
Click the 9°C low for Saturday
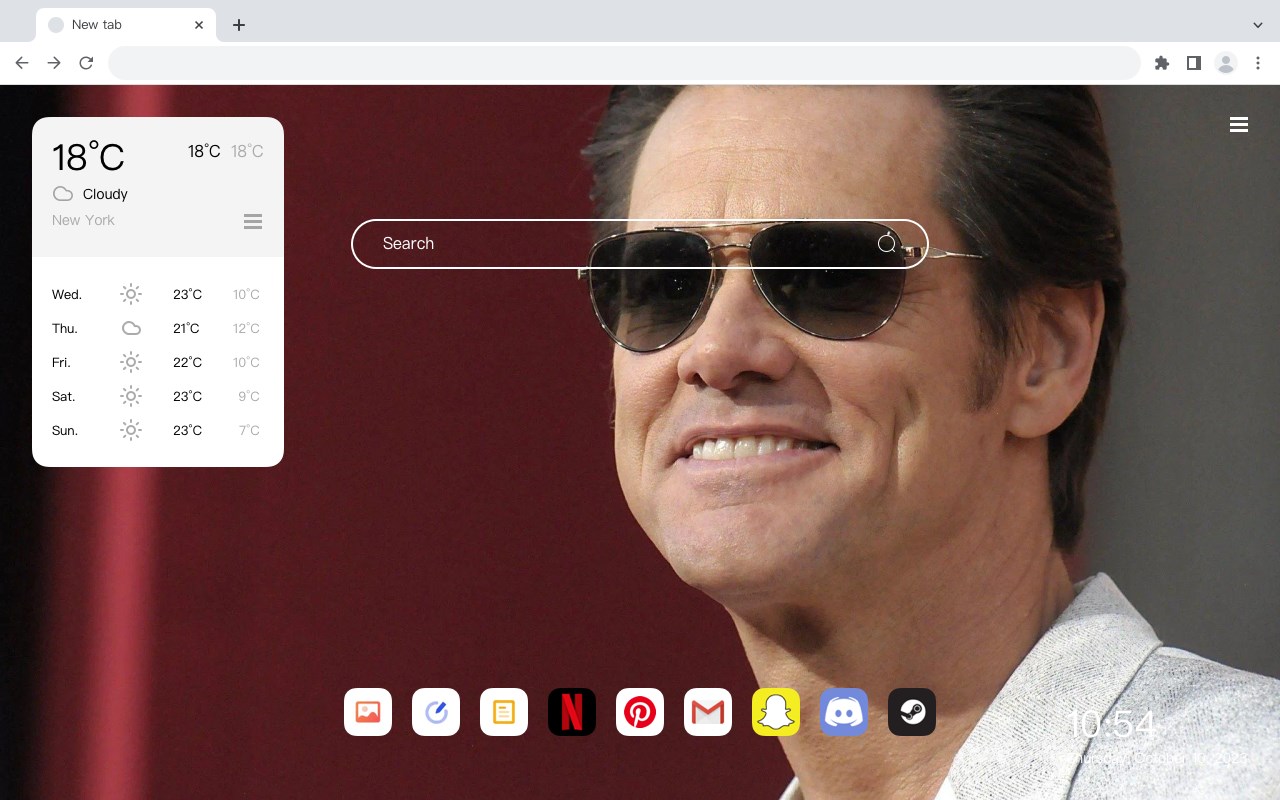coord(249,396)
